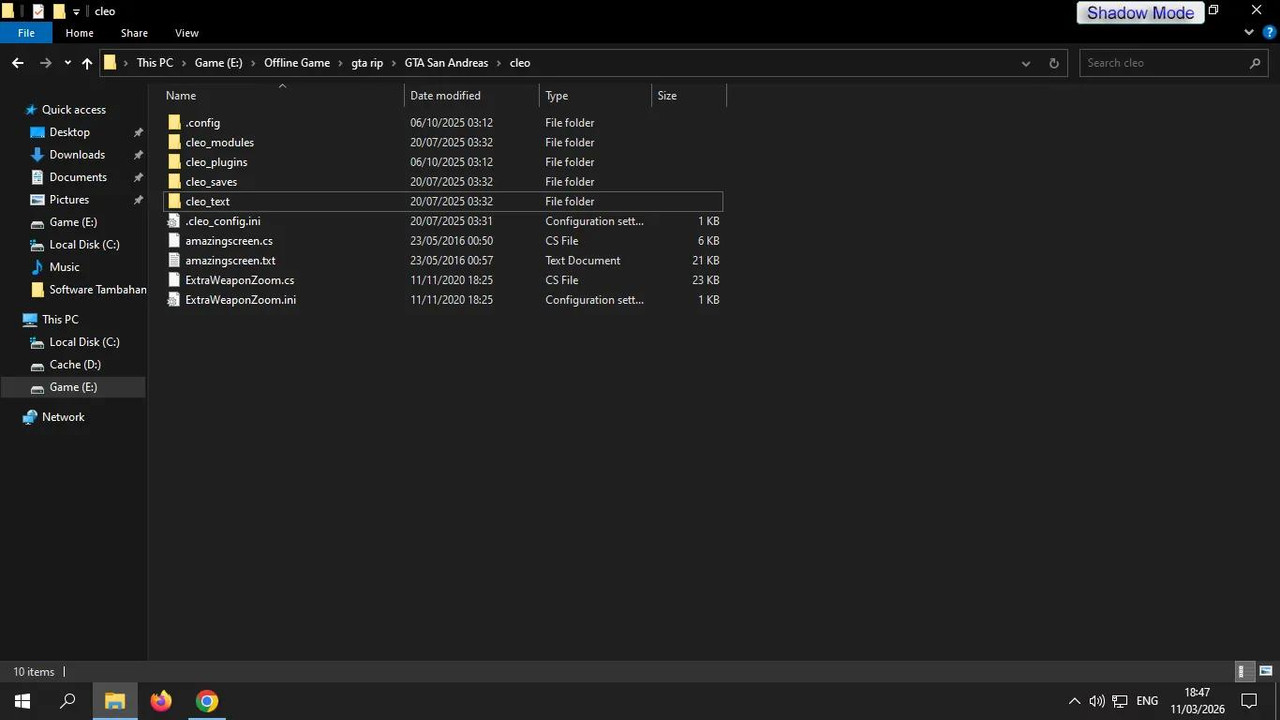Expand the ribbon with the chevron
This screenshot has height=720, width=1280.
(1249, 33)
